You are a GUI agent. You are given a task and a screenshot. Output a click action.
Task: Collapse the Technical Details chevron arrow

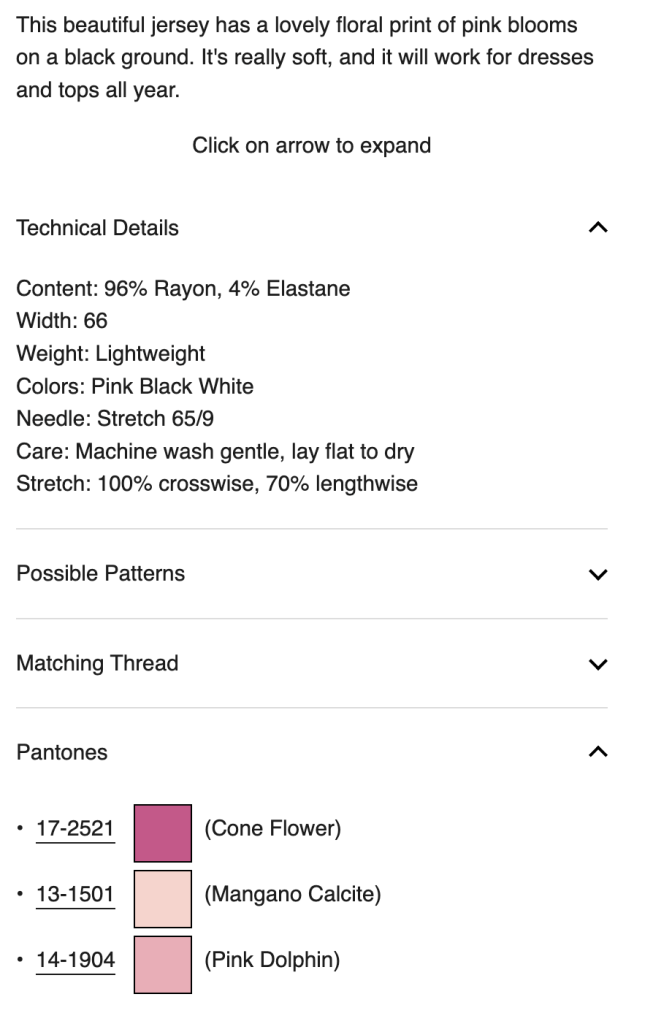598,228
